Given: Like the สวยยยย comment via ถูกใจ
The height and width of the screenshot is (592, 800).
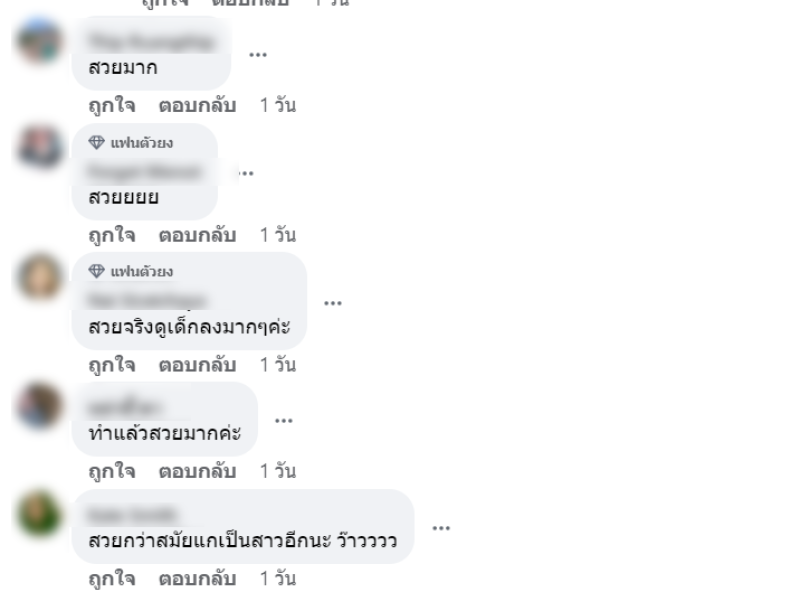Looking at the screenshot, I should coord(112,235).
